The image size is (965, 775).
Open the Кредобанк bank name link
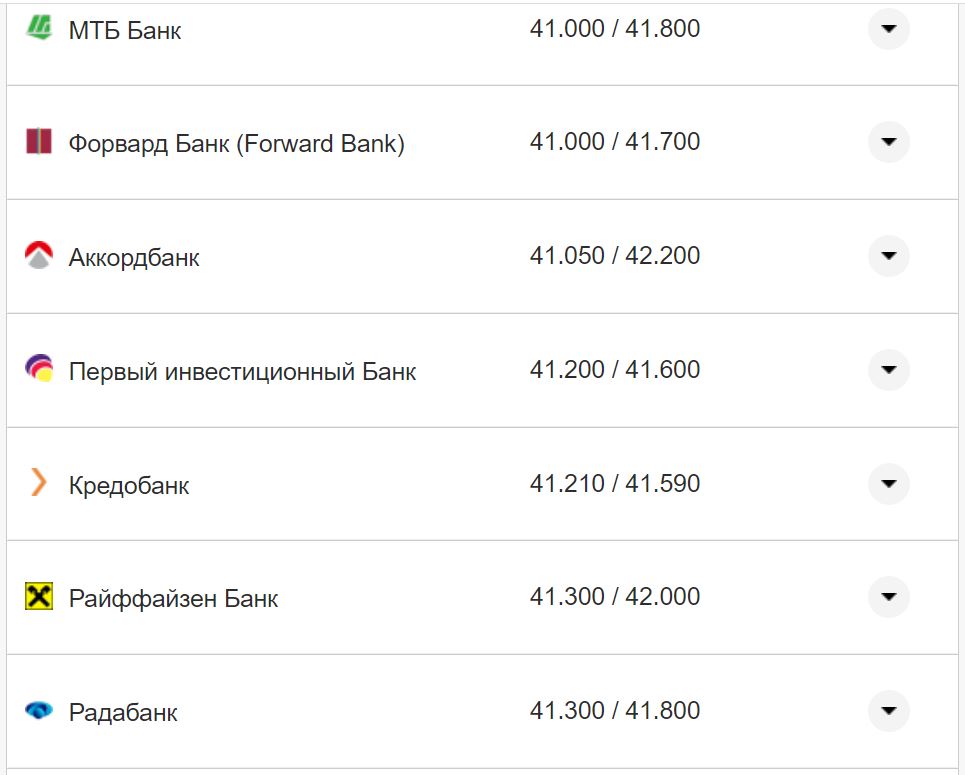[129, 486]
